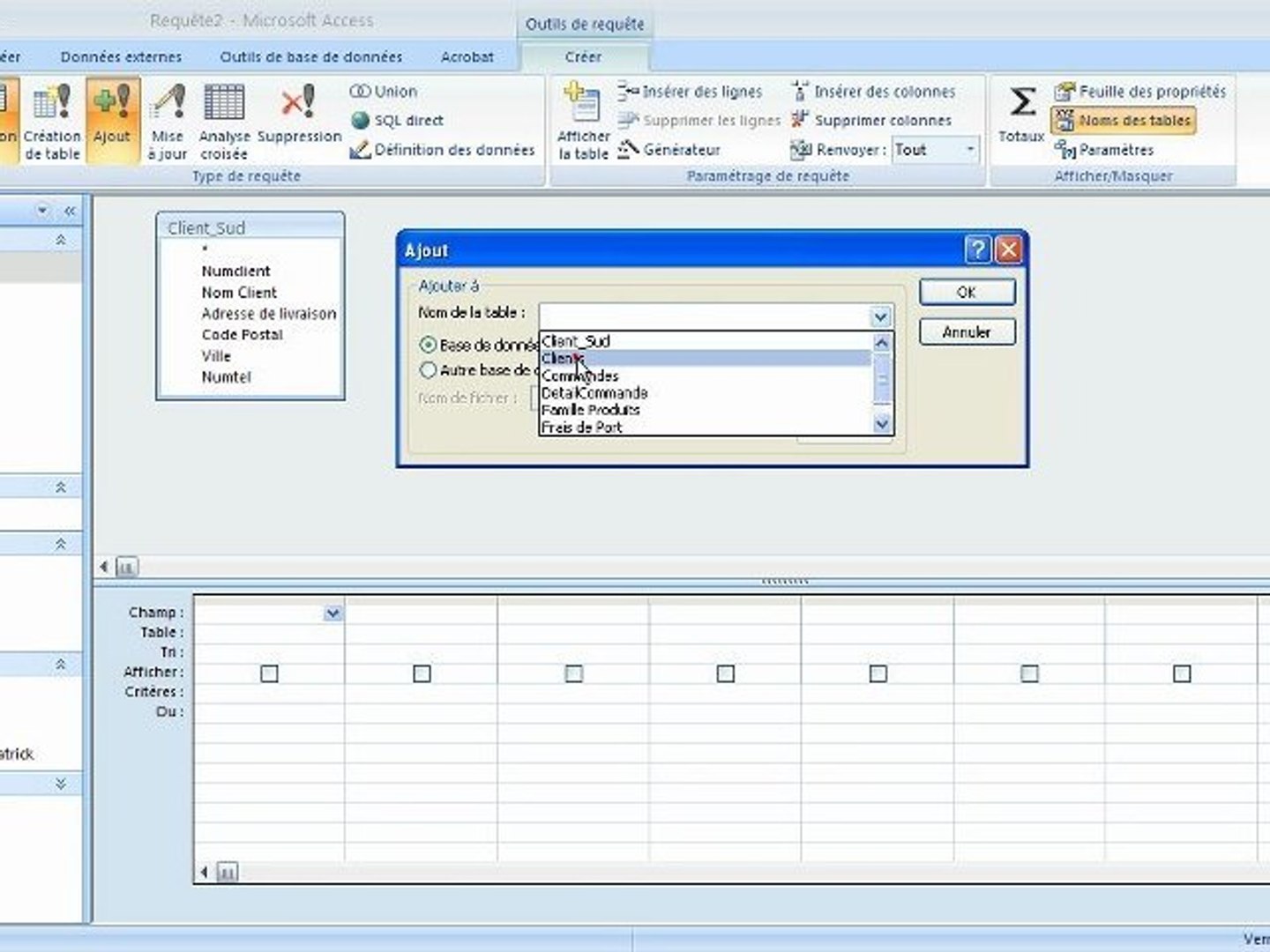Choose the Mise à jour query type
This screenshot has height=952, width=1270.
[167, 122]
